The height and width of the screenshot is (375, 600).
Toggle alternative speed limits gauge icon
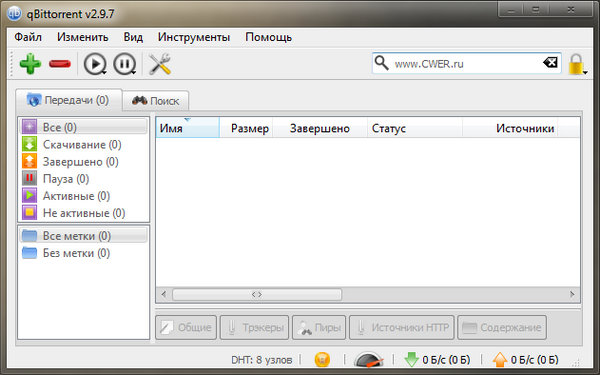[368, 359]
